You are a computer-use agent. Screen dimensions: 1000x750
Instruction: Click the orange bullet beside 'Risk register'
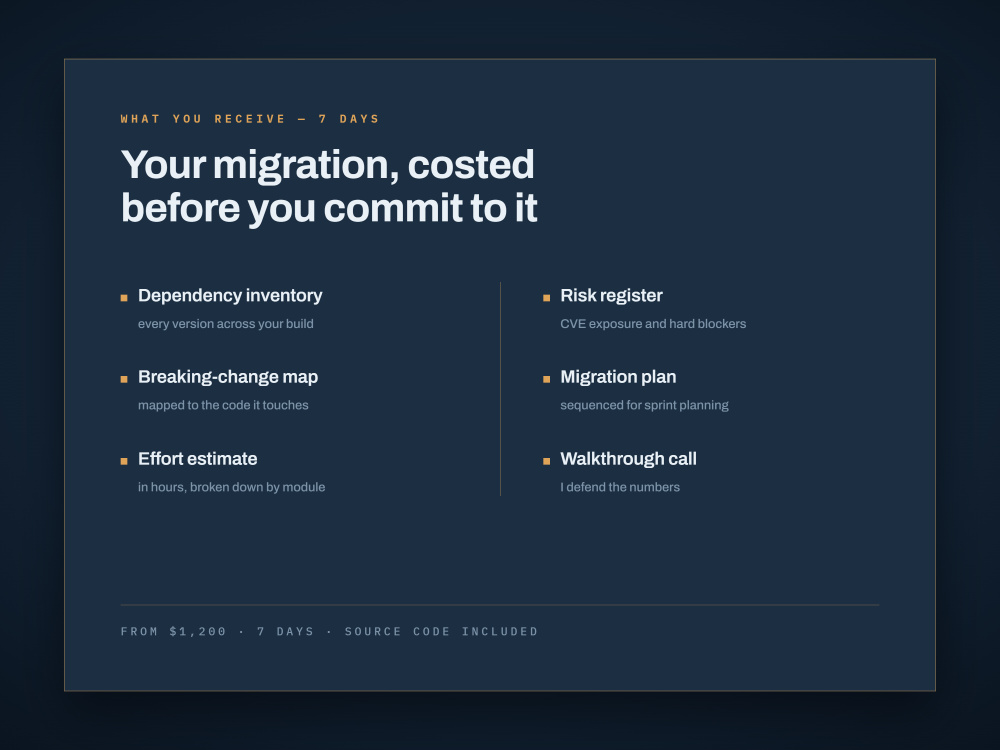click(x=547, y=298)
